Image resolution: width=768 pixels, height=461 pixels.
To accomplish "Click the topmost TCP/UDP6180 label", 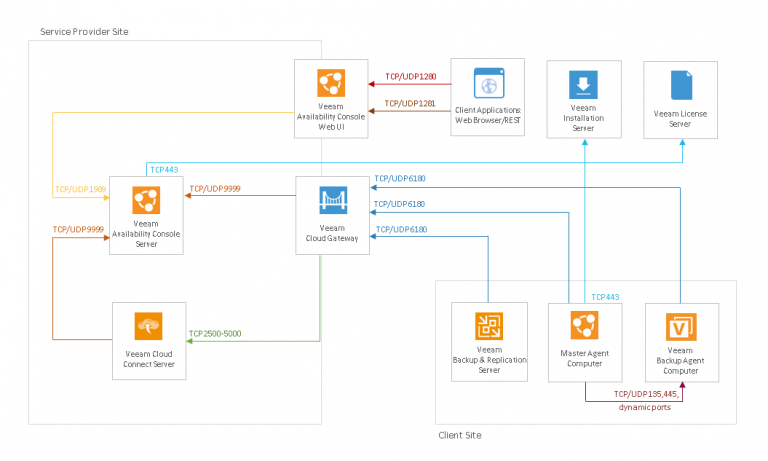I will click(x=400, y=178).
